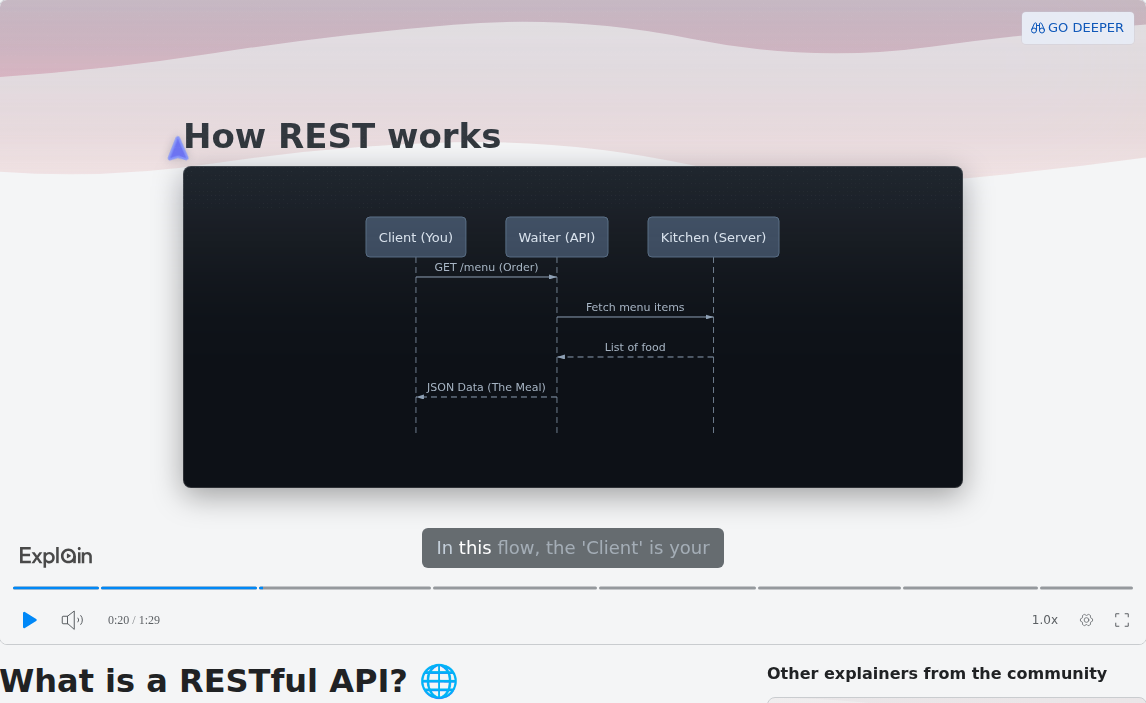This screenshot has height=703, width=1146.
Task: Click the blue play button
Action: (29, 620)
